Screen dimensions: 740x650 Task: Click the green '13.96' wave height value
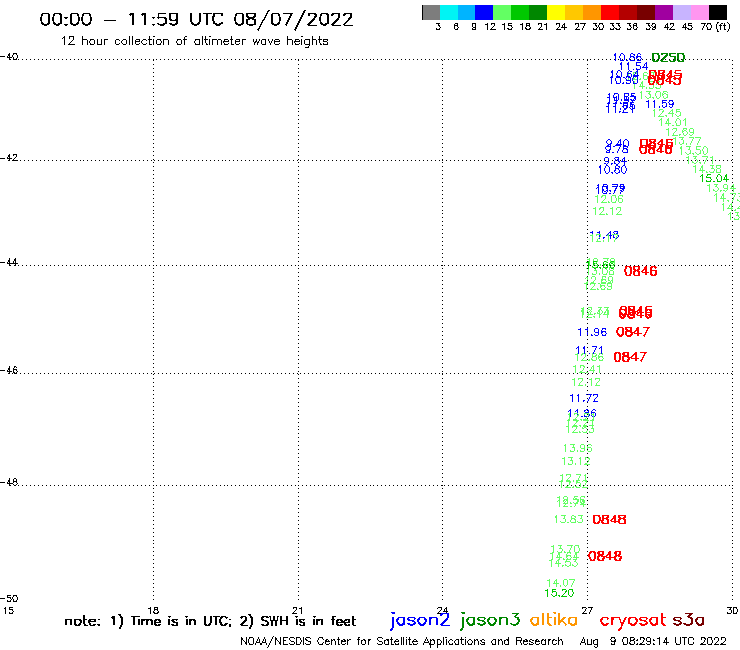point(578,448)
